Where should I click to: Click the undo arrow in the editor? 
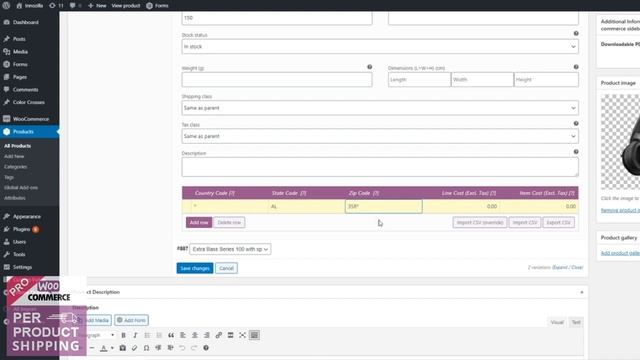(x=182, y=348)
